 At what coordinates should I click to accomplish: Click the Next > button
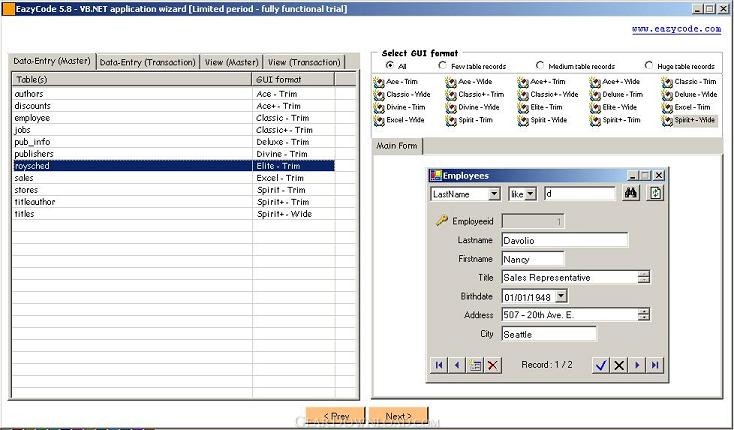click(x=398, y=415)
